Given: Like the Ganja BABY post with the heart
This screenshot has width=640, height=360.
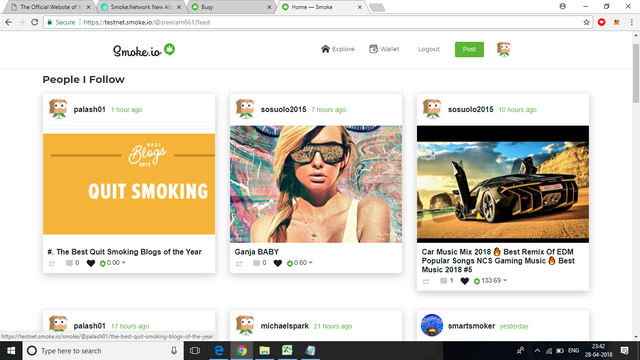Looking at the screenshot, I should click(278, 263).
